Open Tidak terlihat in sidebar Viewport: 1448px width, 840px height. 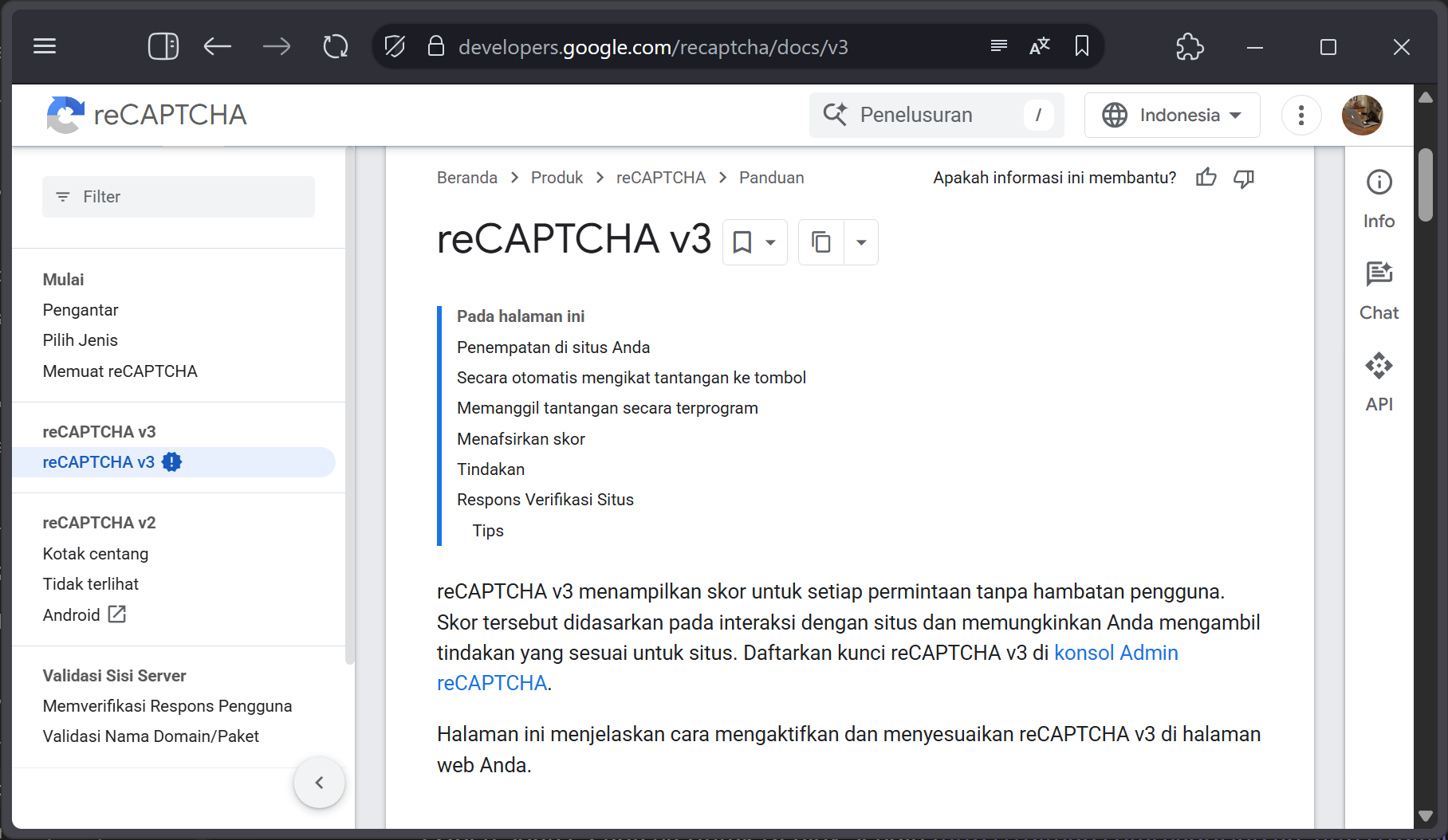[x=91, y=584]
